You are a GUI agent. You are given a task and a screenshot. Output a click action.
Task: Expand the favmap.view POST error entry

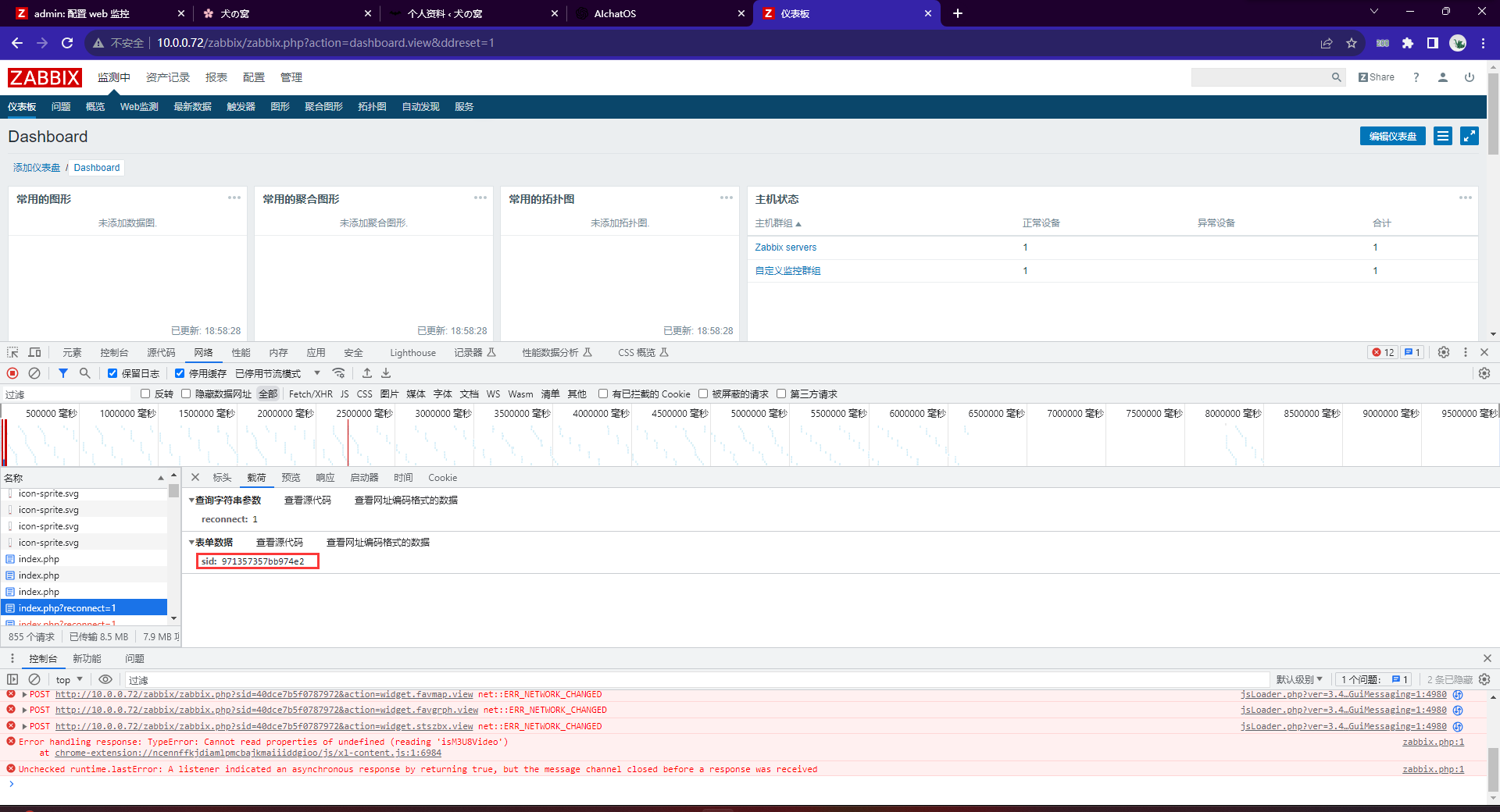point(24,694)
